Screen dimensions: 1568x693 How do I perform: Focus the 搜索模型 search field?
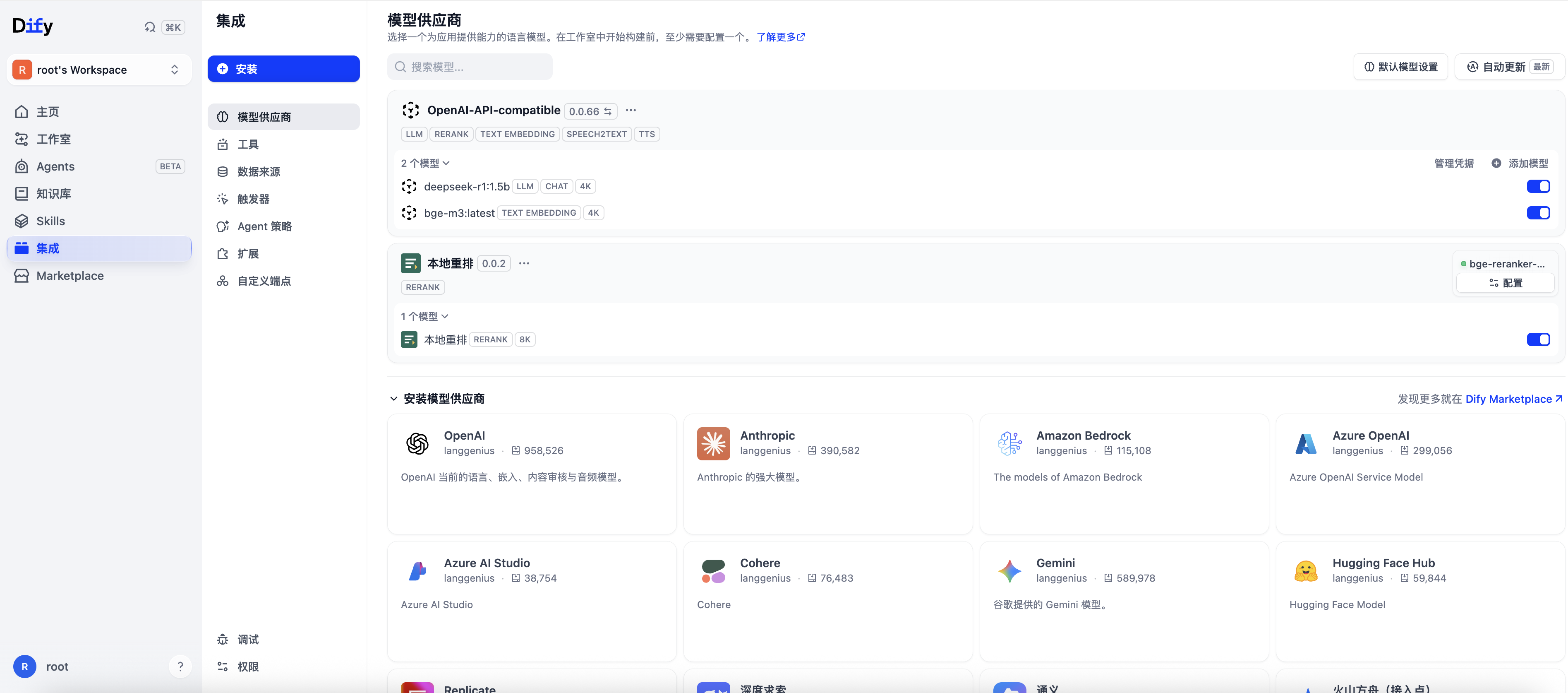470,66
